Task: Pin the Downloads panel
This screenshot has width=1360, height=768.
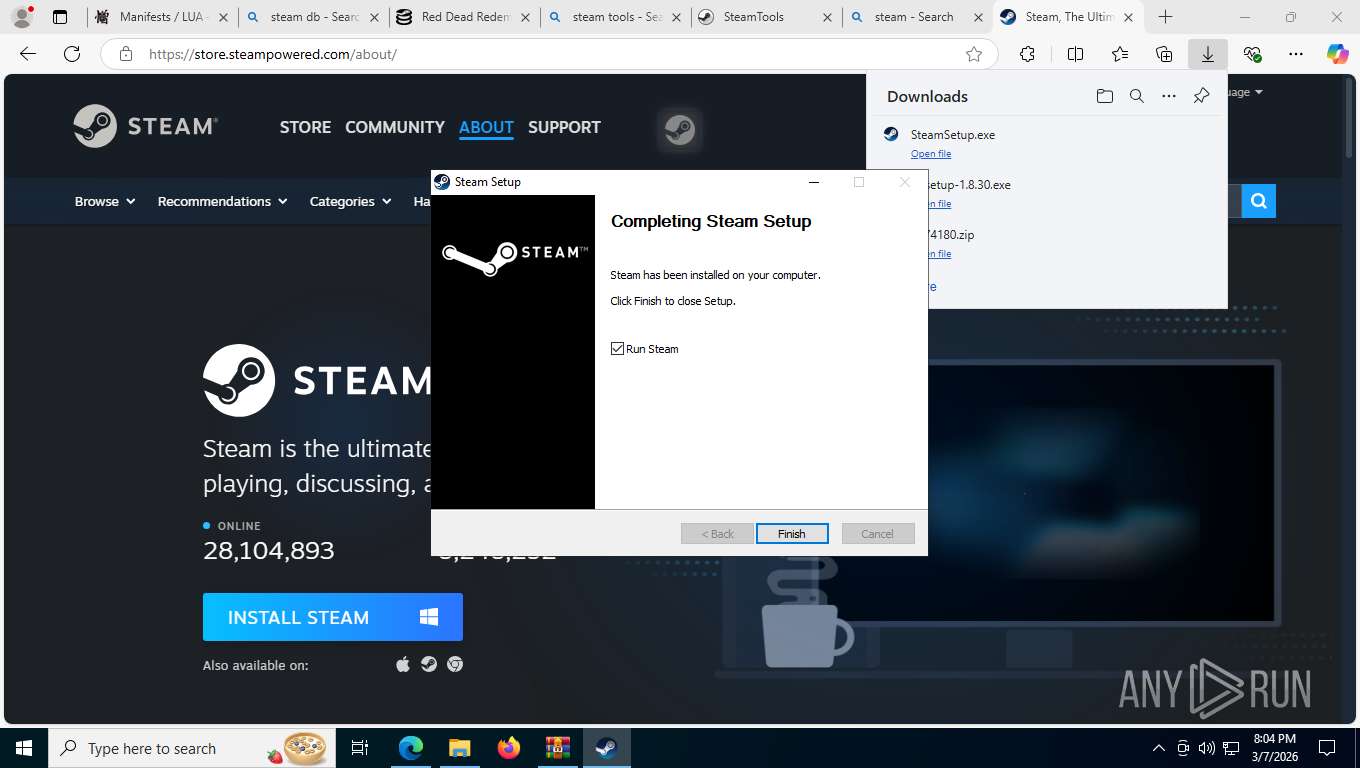Action: pyautogui.click(x=1202, y=96)
